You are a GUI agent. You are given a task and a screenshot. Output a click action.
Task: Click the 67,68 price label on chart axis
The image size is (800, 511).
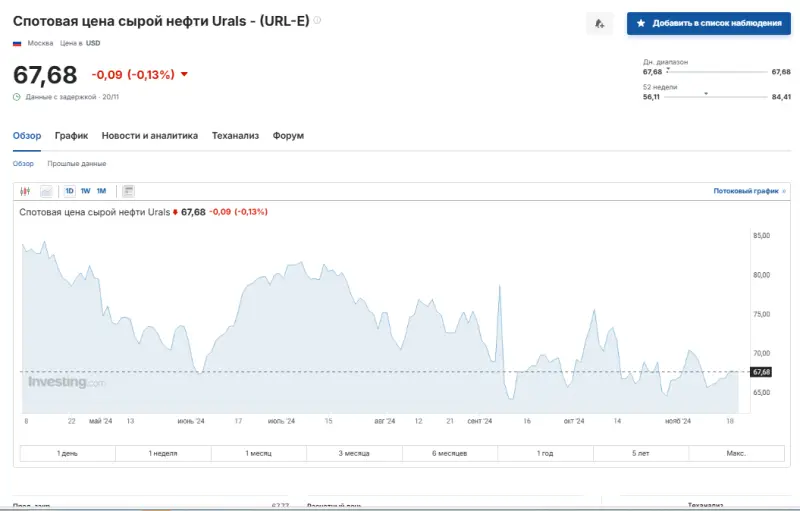[x=761, y=371]
